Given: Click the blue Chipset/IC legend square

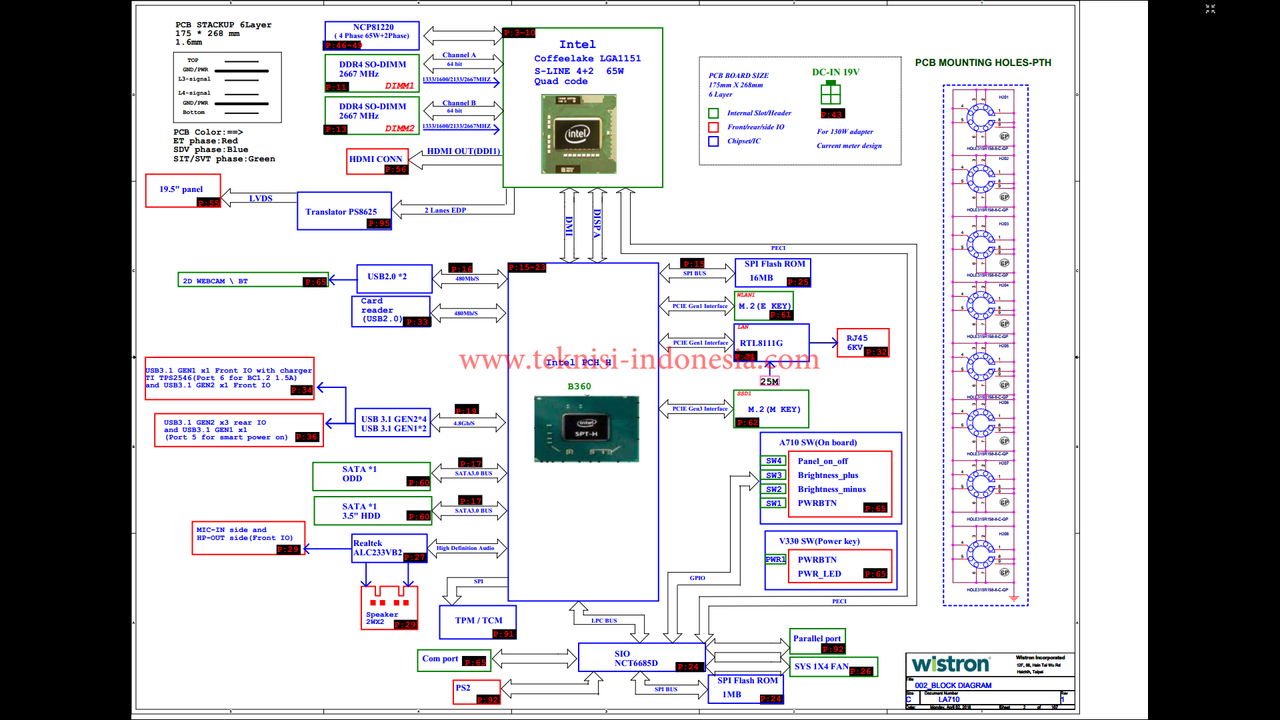Looking at the screenshot, I should 712,141.
